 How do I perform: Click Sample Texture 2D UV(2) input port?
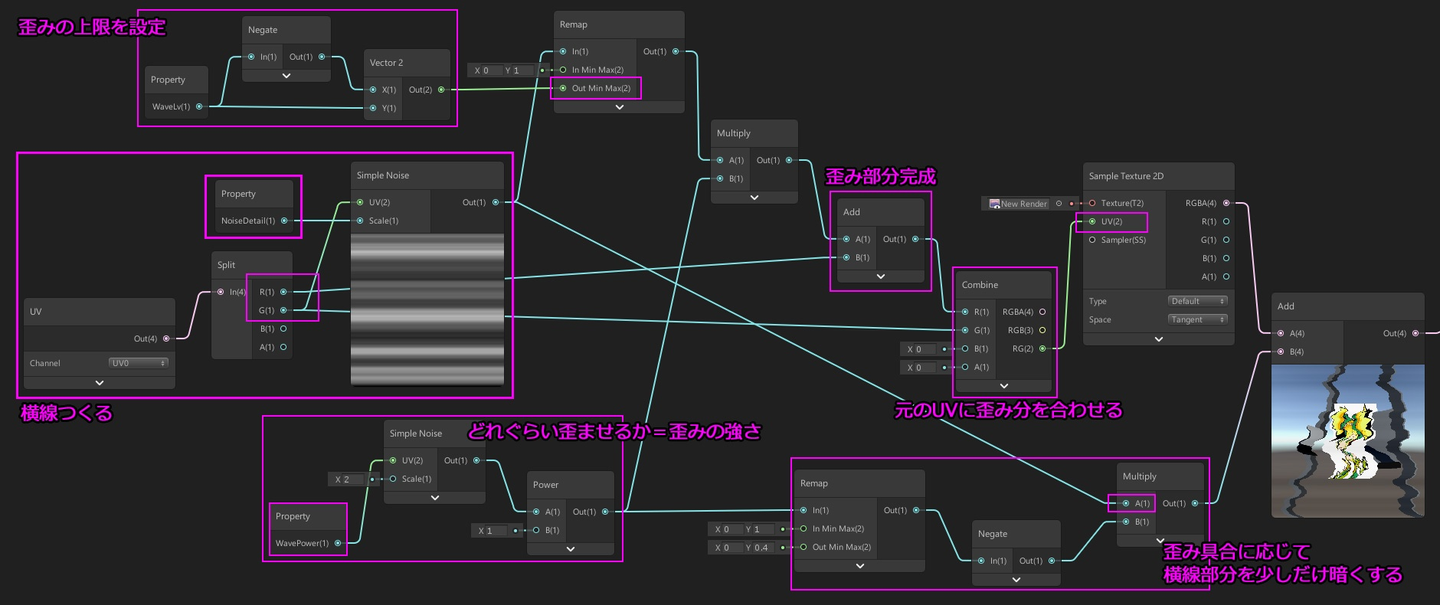pyautogui.click(x=1092, y=221)
